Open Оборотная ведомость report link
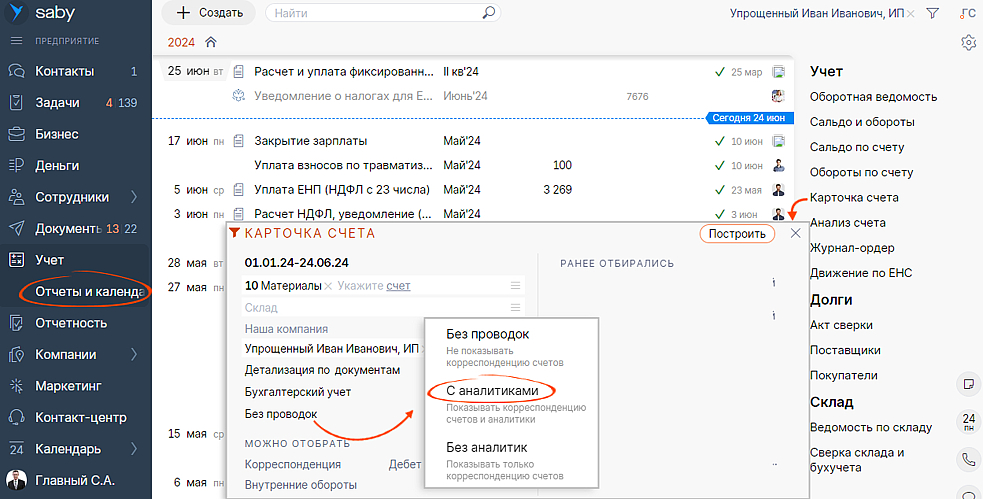The height and width of the screenshot is (499, 983). click(873, 97)
